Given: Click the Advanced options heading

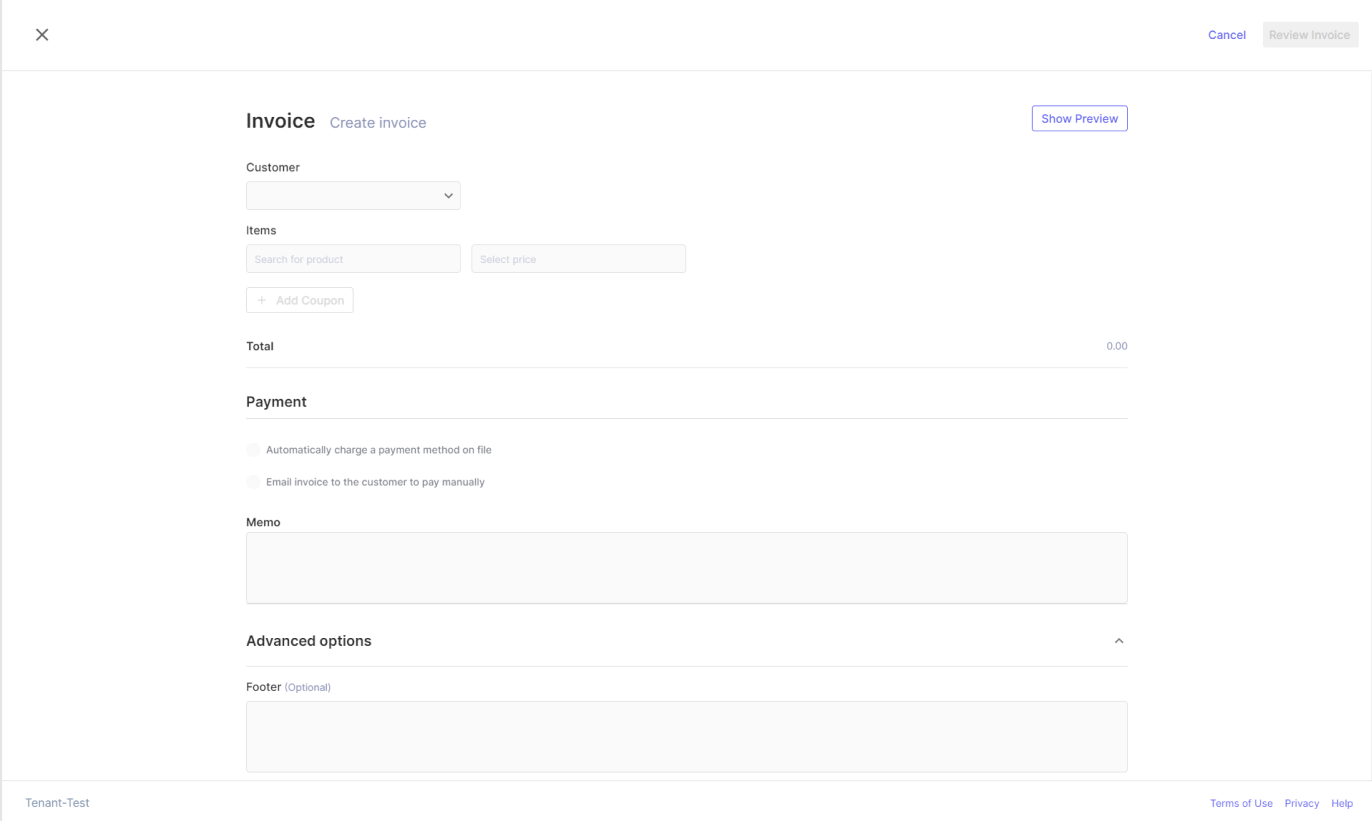Looking at the screenshot, I should (x=309, y=641).
